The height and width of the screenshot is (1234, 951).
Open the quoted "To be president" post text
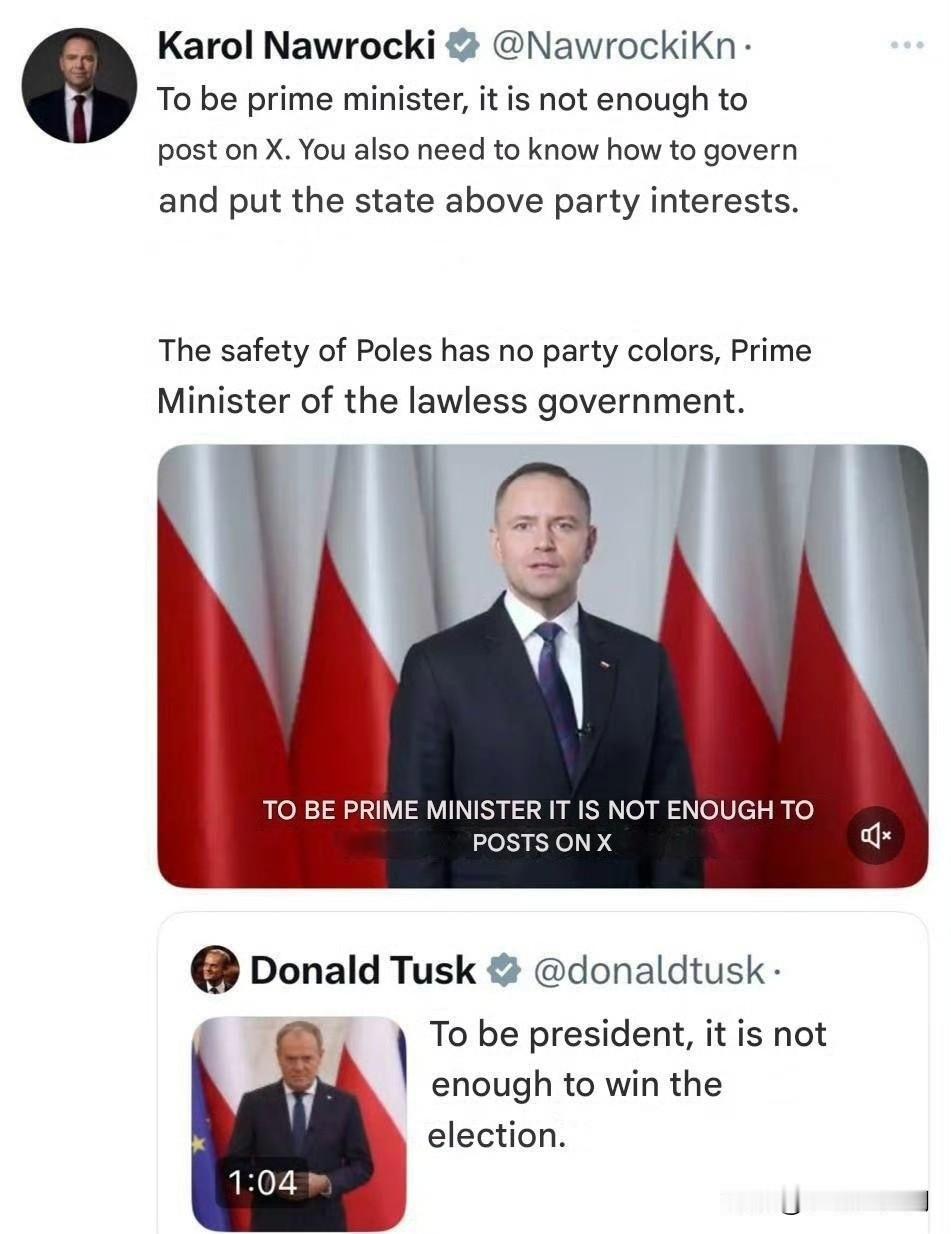[627, 1084]
